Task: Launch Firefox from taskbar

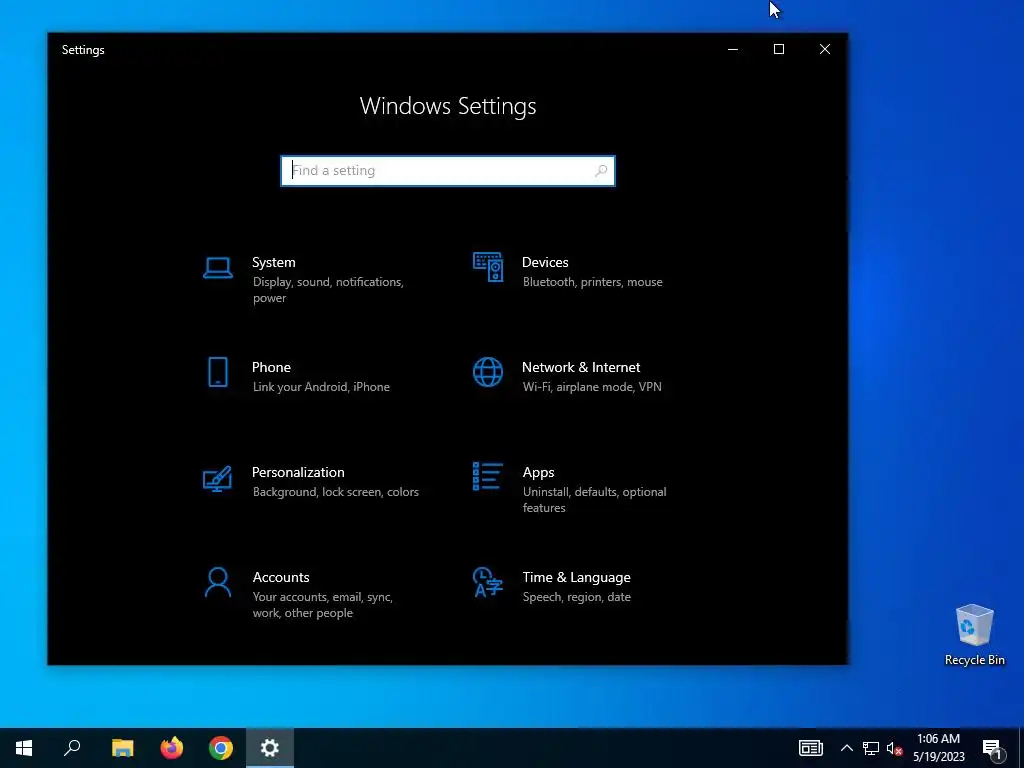Action: tap(172, 748)
